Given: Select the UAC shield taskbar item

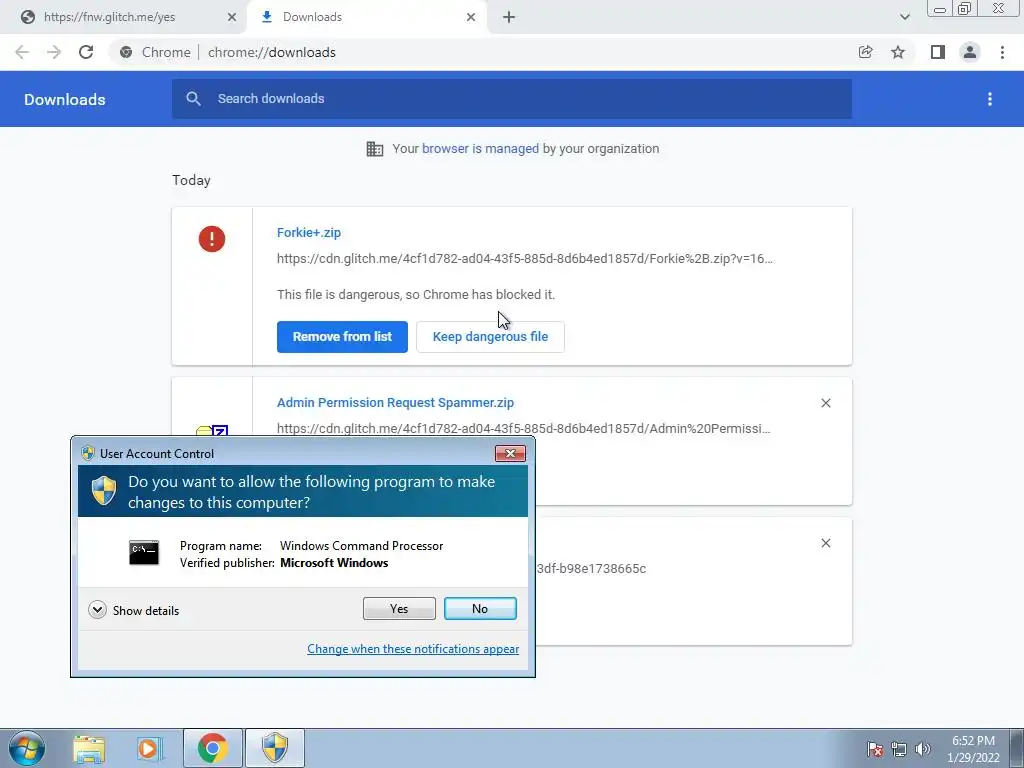Looking at the screenshot, I should 275,748.
